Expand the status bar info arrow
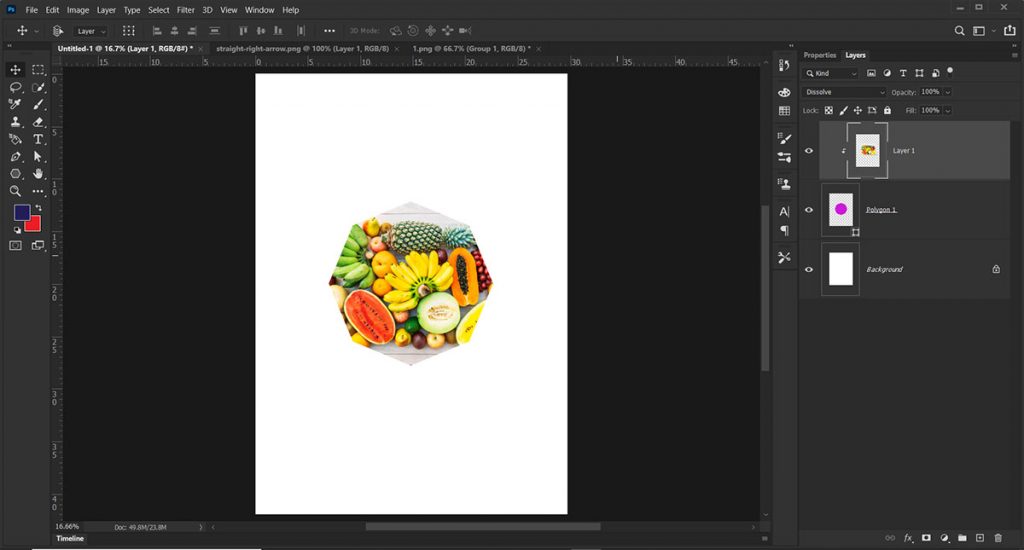 [200, 527]
